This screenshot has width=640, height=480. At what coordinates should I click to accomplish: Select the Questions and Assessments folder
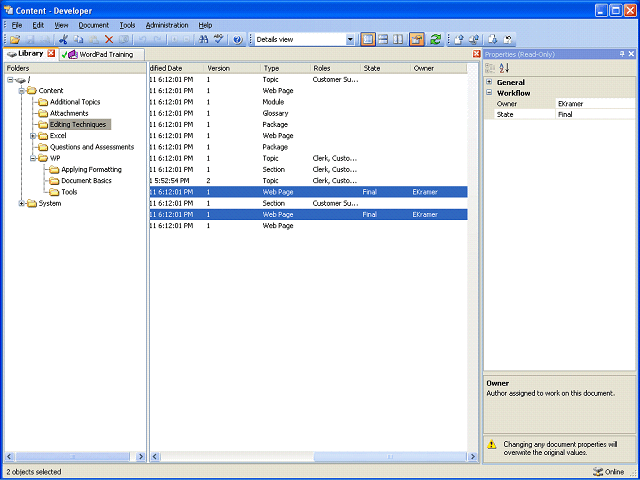click(x=92, y=147)
